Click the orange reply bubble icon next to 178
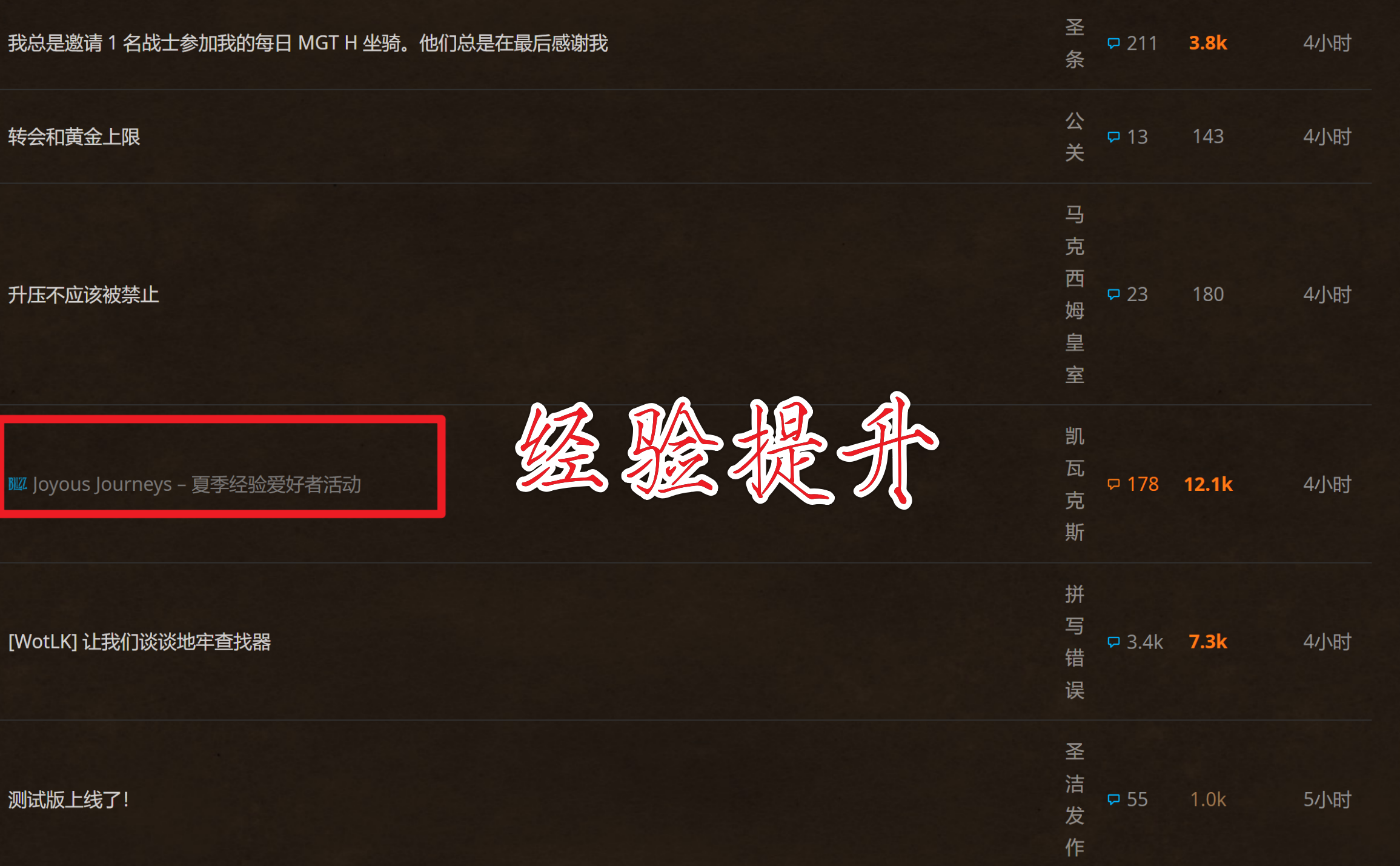This screenshot has width=1400, height=866. pos(1113,484)
